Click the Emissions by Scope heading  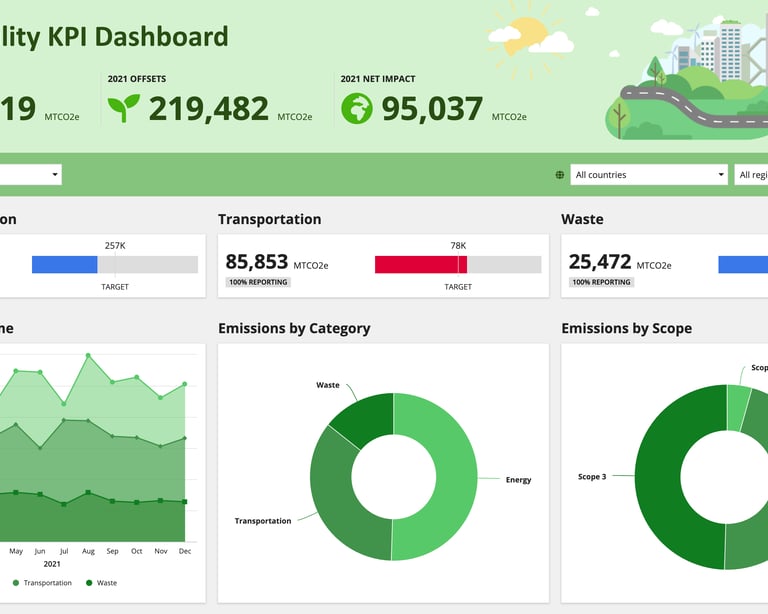pyautogui.click(x=627, y=329)
